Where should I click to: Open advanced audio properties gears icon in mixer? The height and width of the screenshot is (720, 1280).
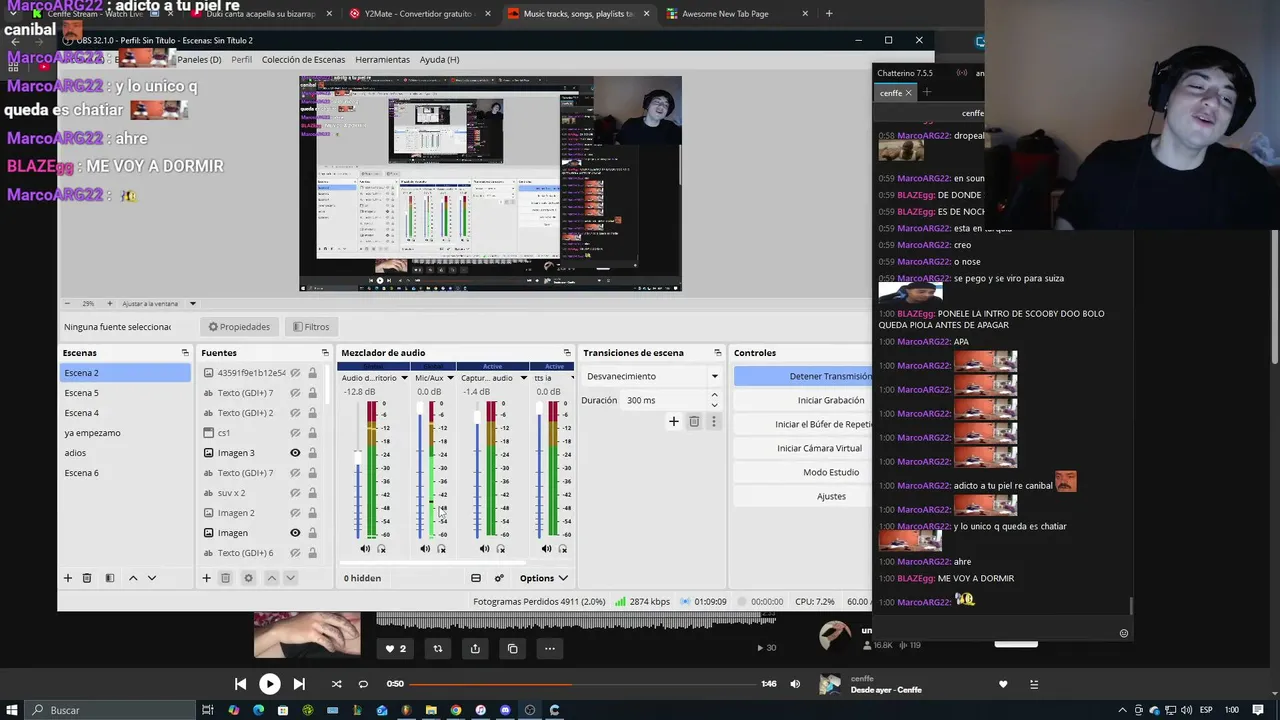click(x=499, y=578)
